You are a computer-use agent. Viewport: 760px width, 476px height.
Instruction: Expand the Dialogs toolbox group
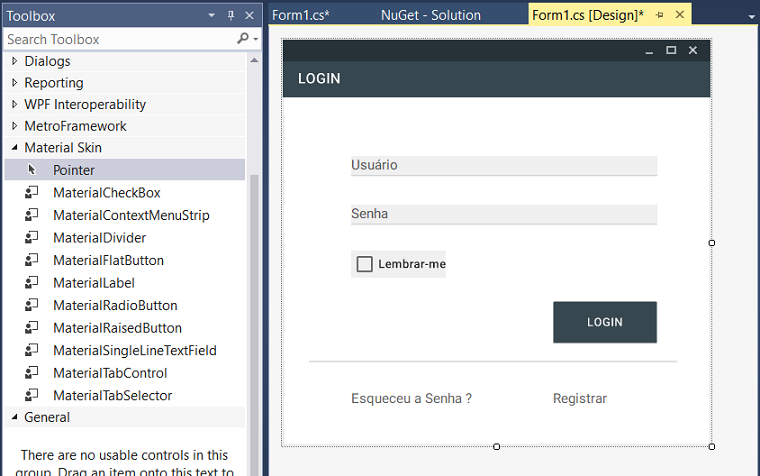click(x=15, y=61)
